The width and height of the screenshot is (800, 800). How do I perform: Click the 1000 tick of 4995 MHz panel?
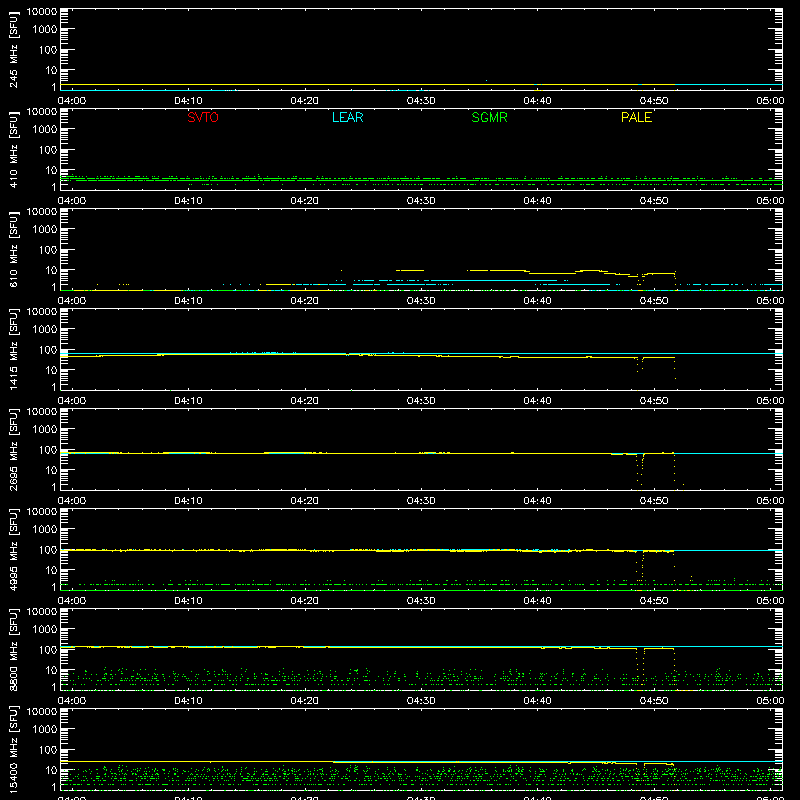pos(45,530)
